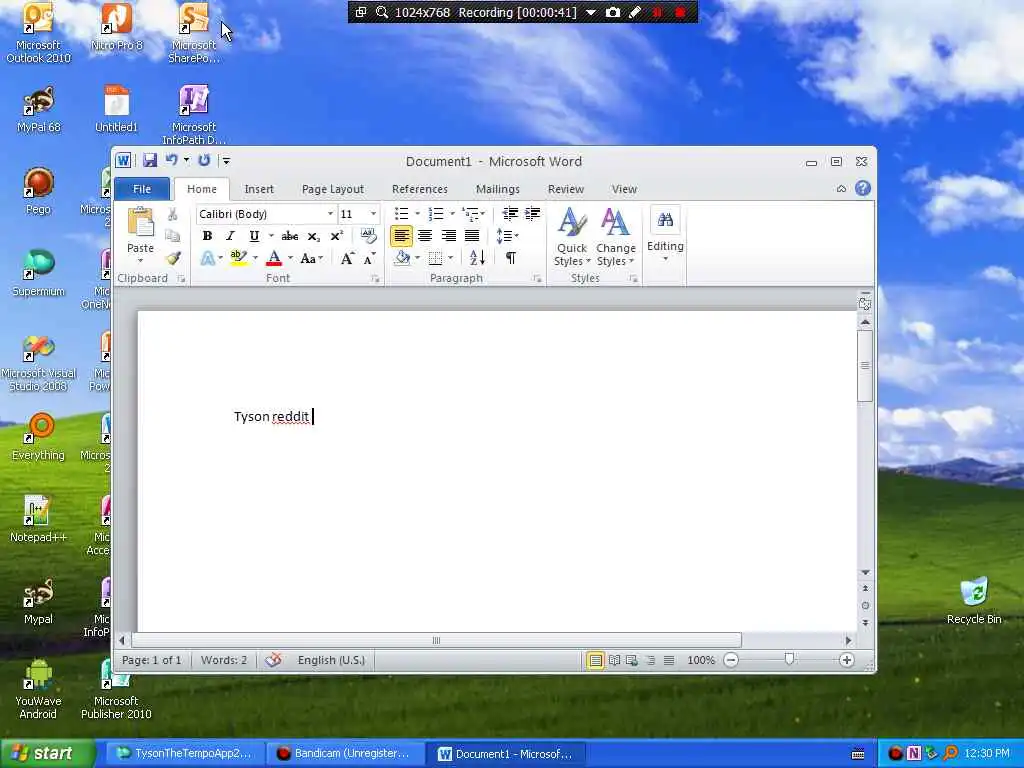Decrease paragraph indent
The height and width of the screenshot is (768, 1024).
[510, 214]
